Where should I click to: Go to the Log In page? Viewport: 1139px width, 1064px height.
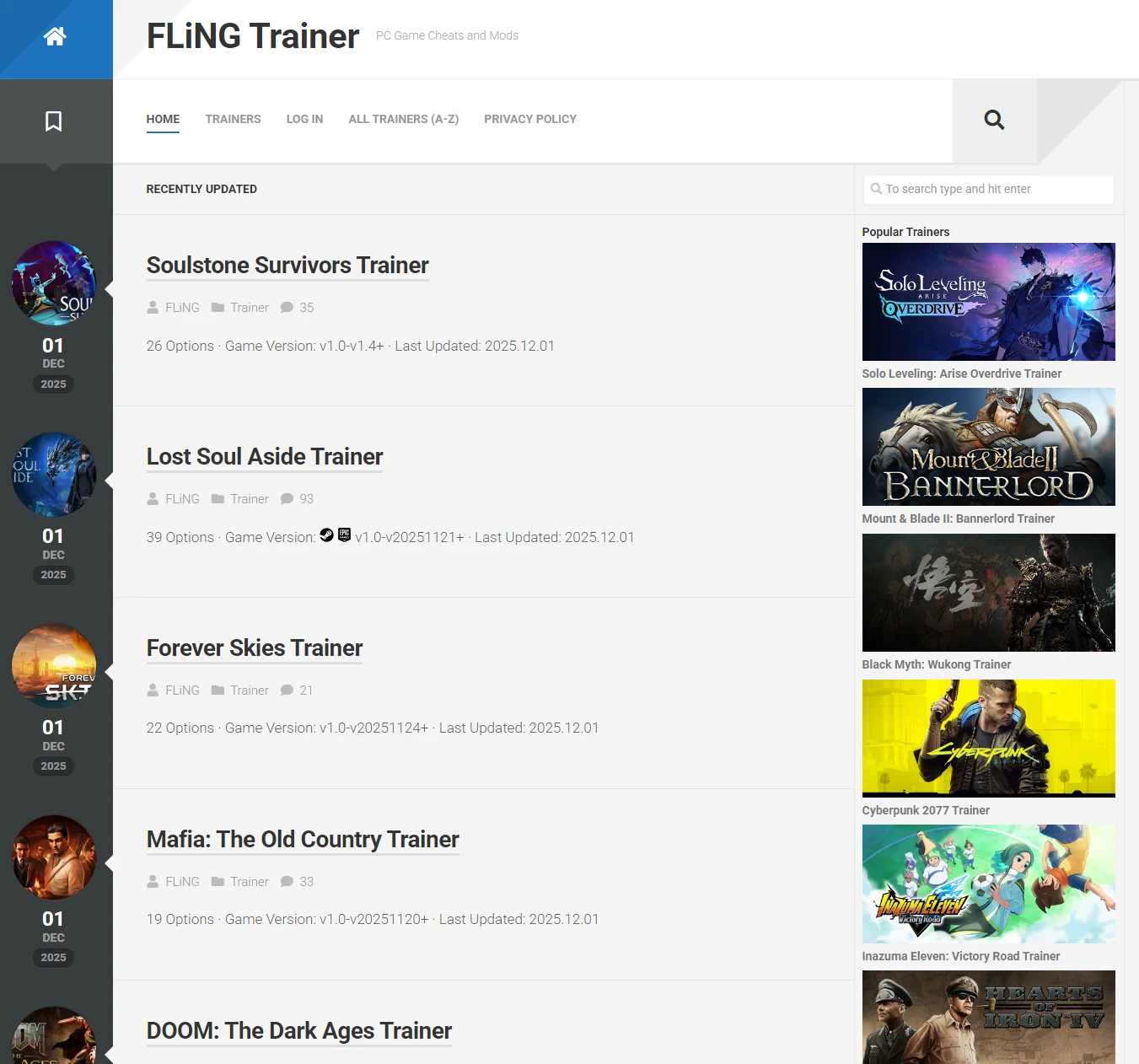click(304, 119)
